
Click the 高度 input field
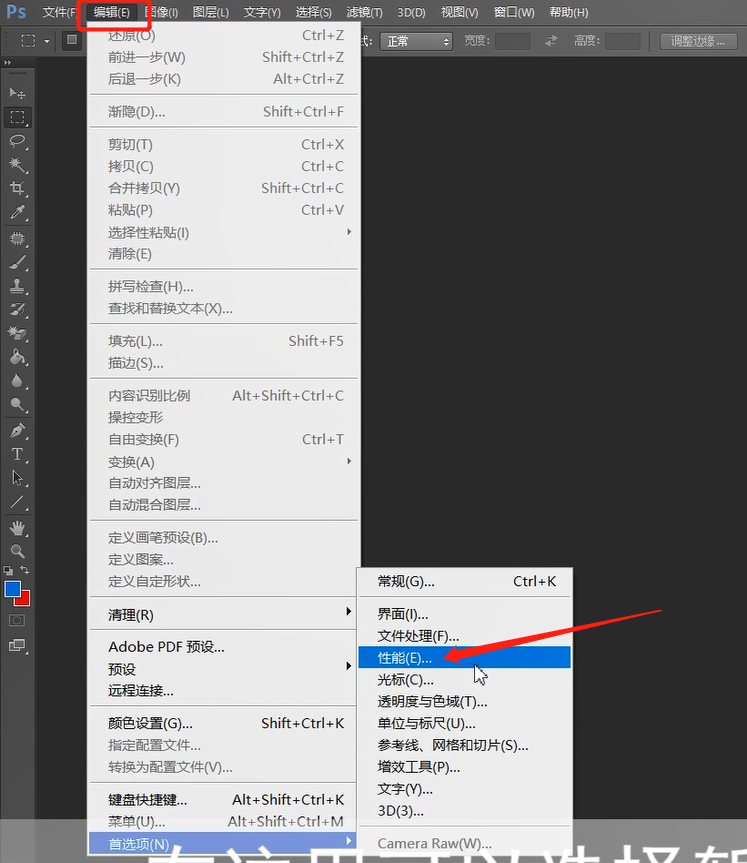tap(623, 41)
